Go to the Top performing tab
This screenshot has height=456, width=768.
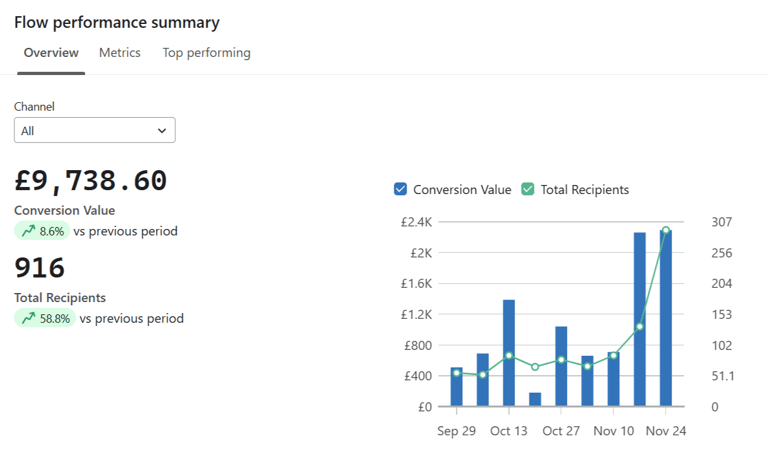206,53
